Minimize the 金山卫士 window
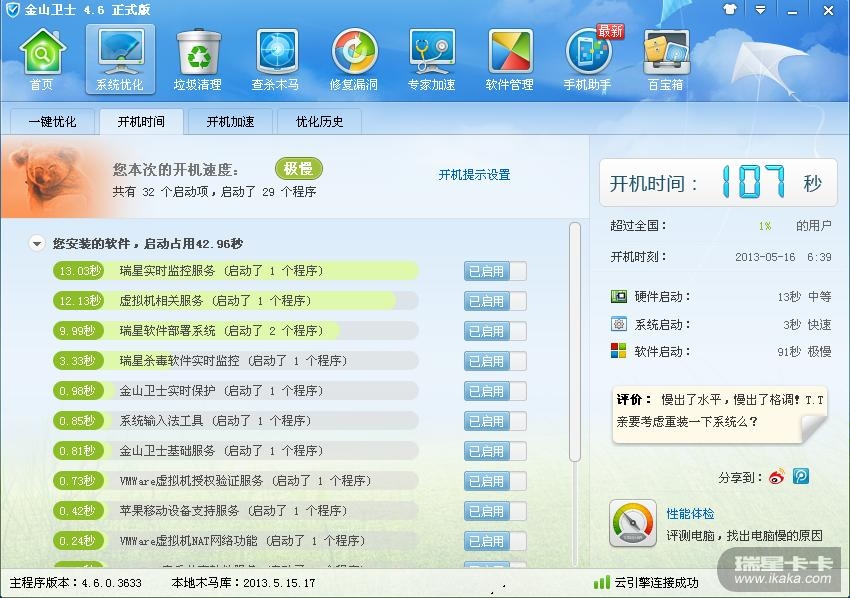850x598 pixels. (792, 11)
